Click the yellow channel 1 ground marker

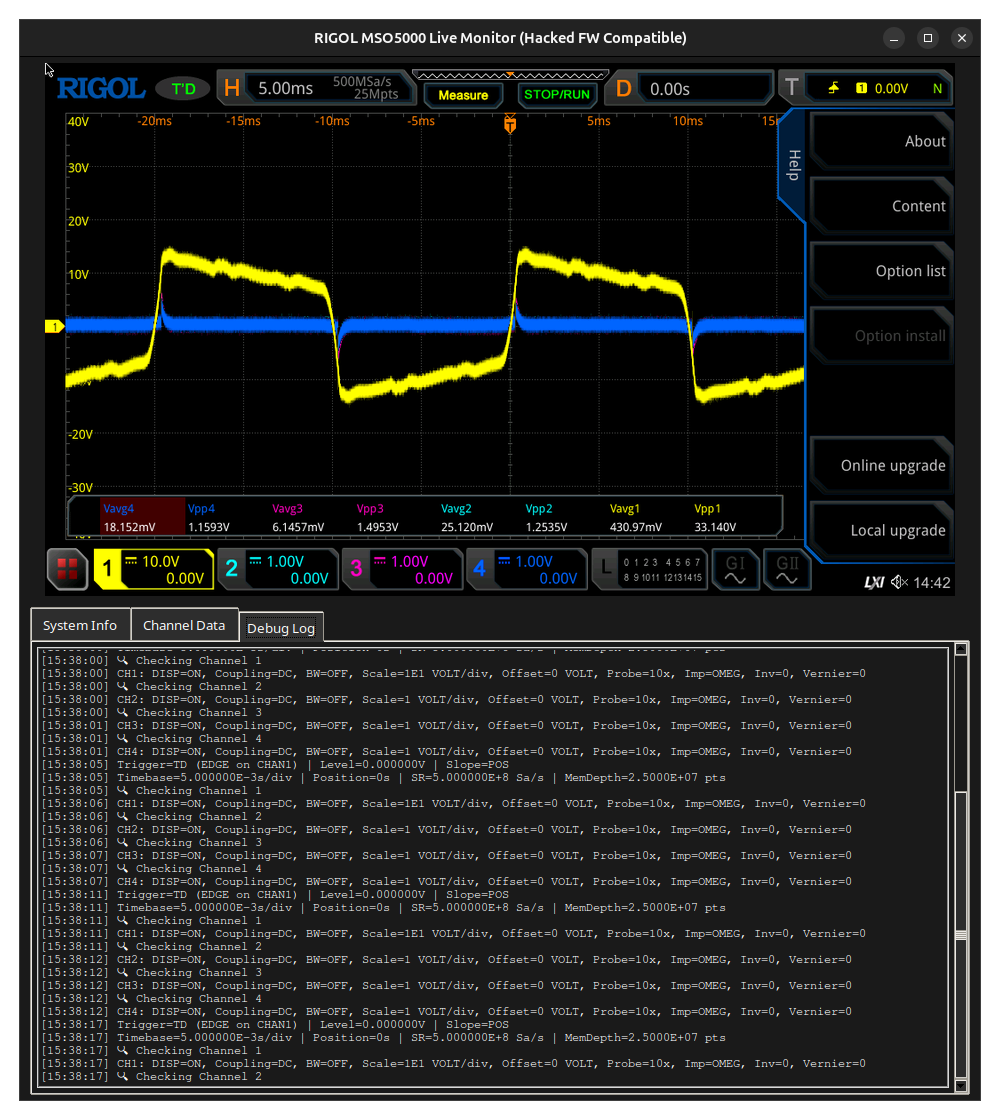[54, 326]
